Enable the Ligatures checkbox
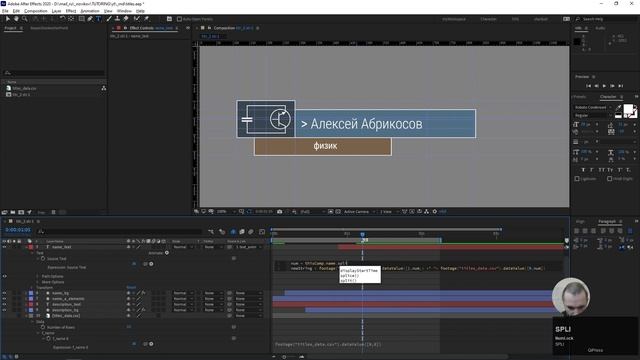Image resolution: width=640 pixels, height=360 pixels. tap(577, 179)
